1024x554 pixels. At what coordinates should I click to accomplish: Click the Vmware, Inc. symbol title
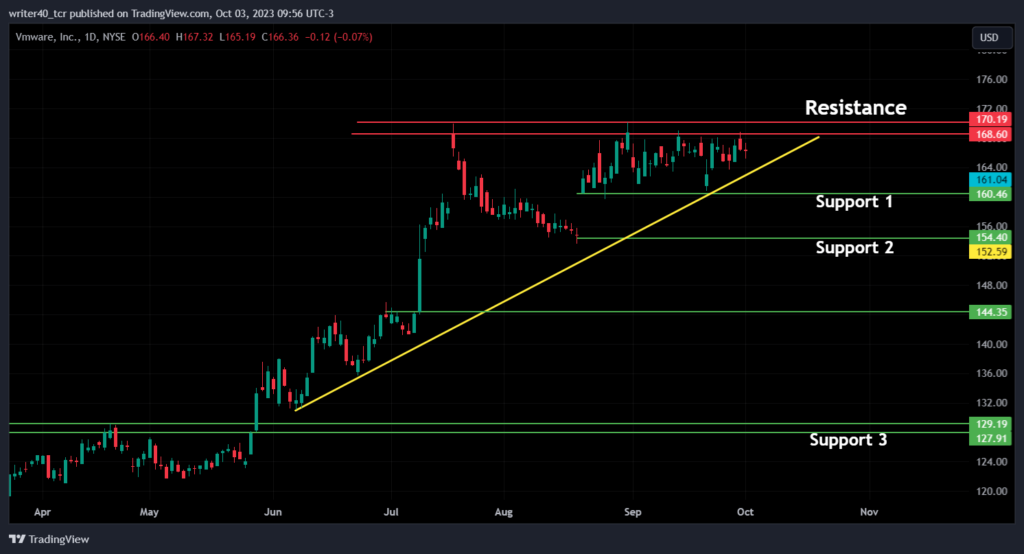click(x=45, y=37)
